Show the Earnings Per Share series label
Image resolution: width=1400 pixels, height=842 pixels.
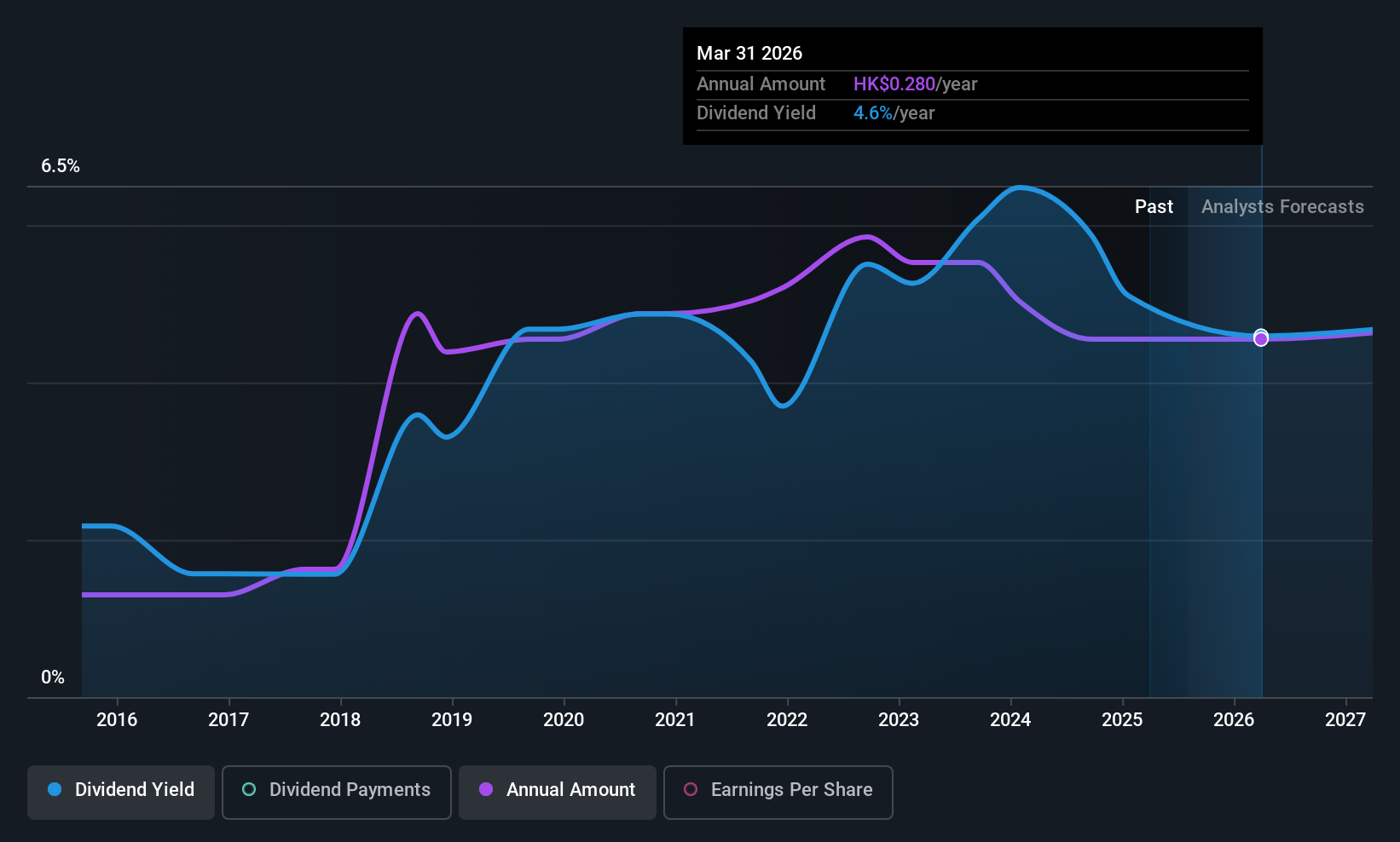click(791, 790)
